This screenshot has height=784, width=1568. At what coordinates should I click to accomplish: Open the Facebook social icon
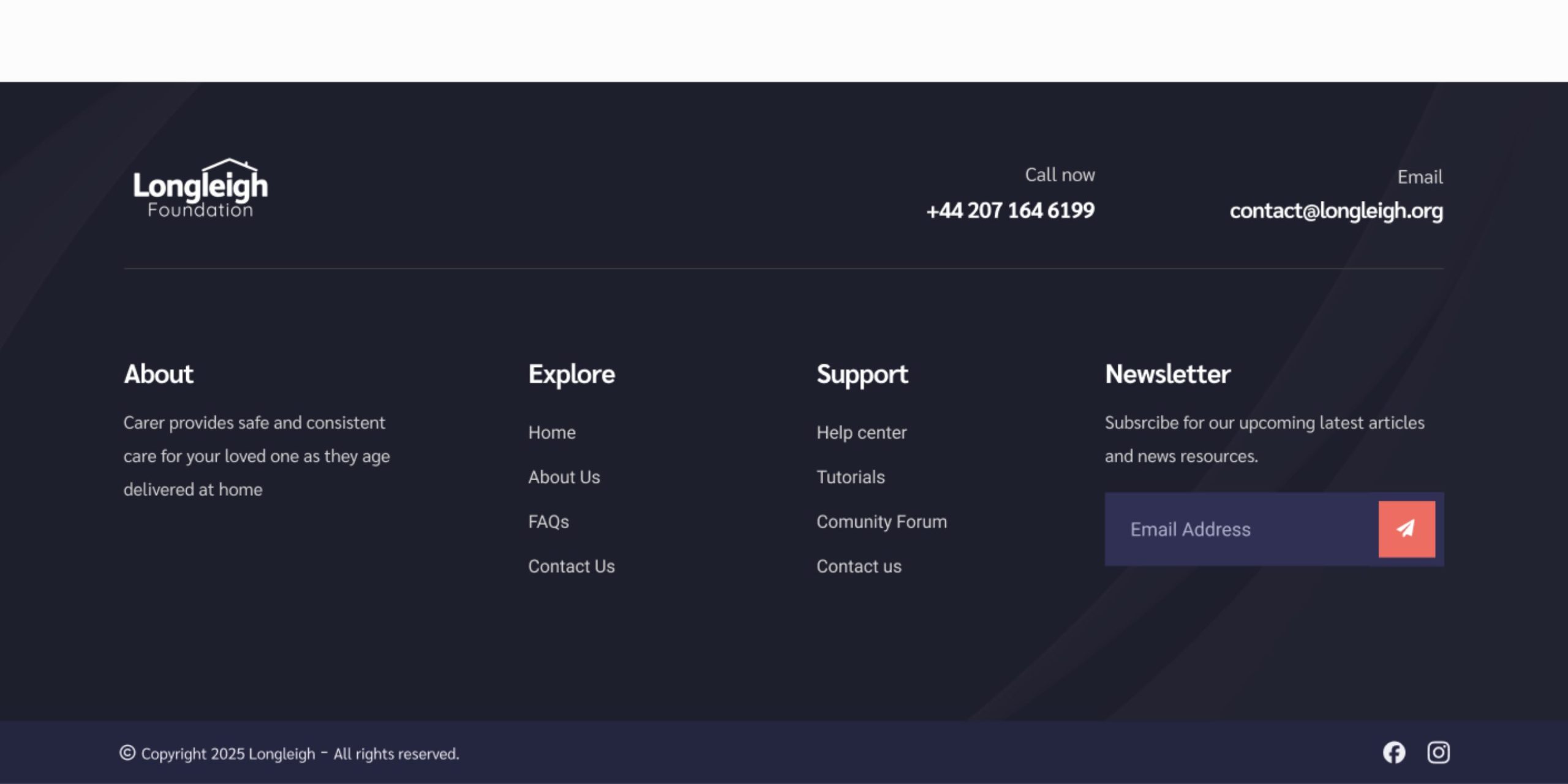(1394, 753)
